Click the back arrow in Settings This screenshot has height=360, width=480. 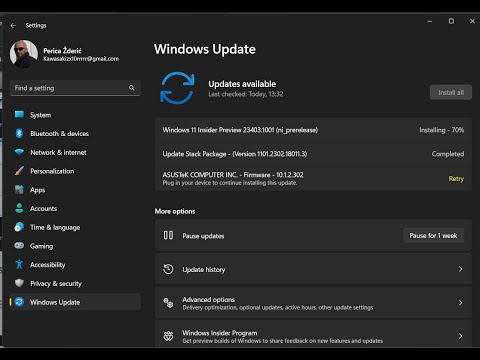coord(13,25)
